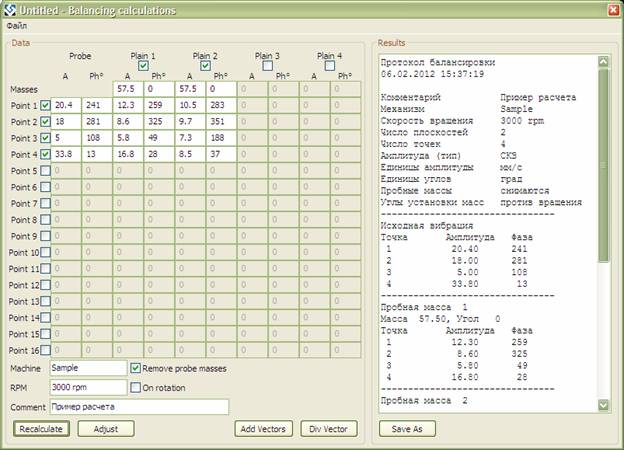This screenshot has width=624, height=450.
Task: Click the '3000 rpm' value in results
Action: [x=522, y=121]
